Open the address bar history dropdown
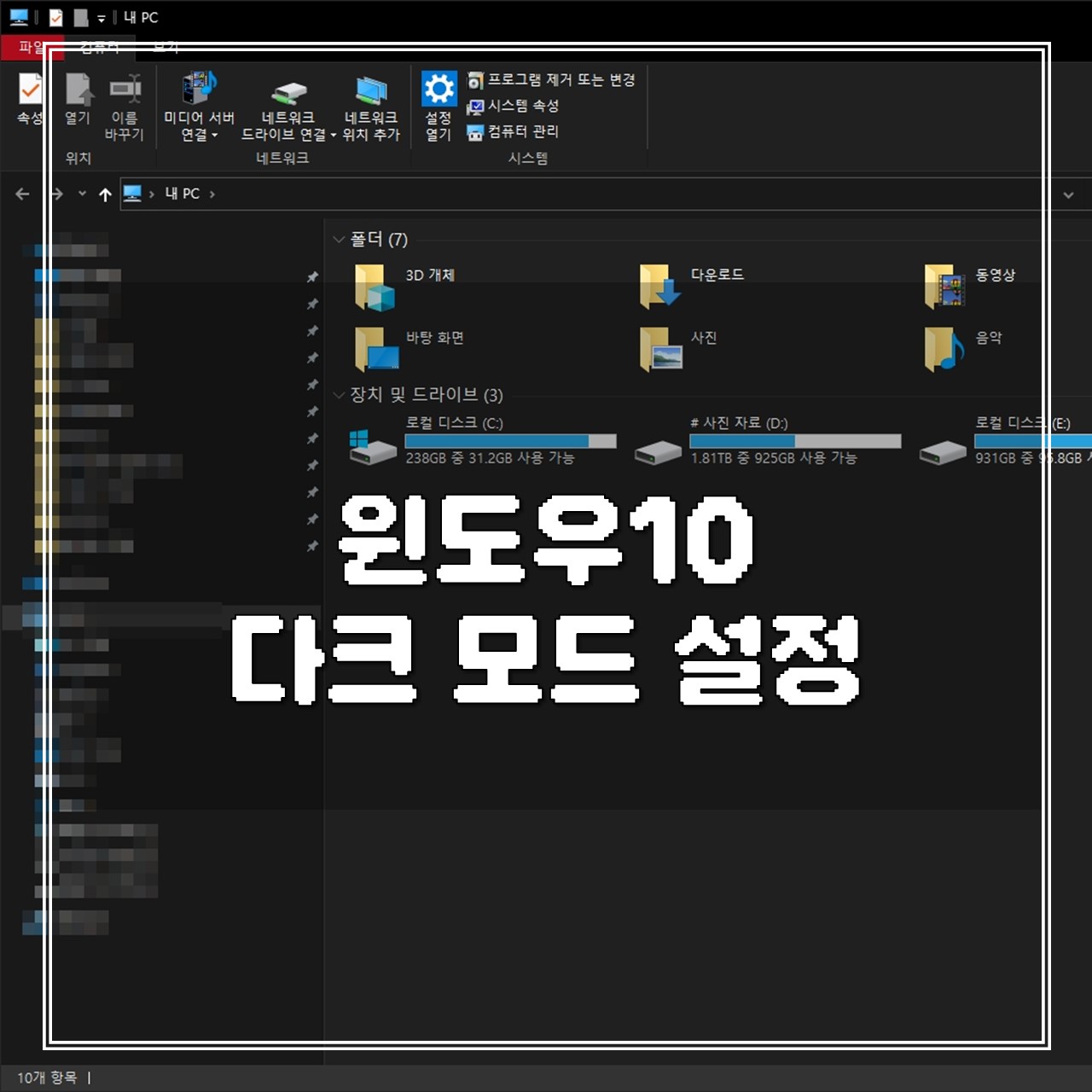The height and width of the screenshot is (1092, 1092). [x=1068, y=195]
